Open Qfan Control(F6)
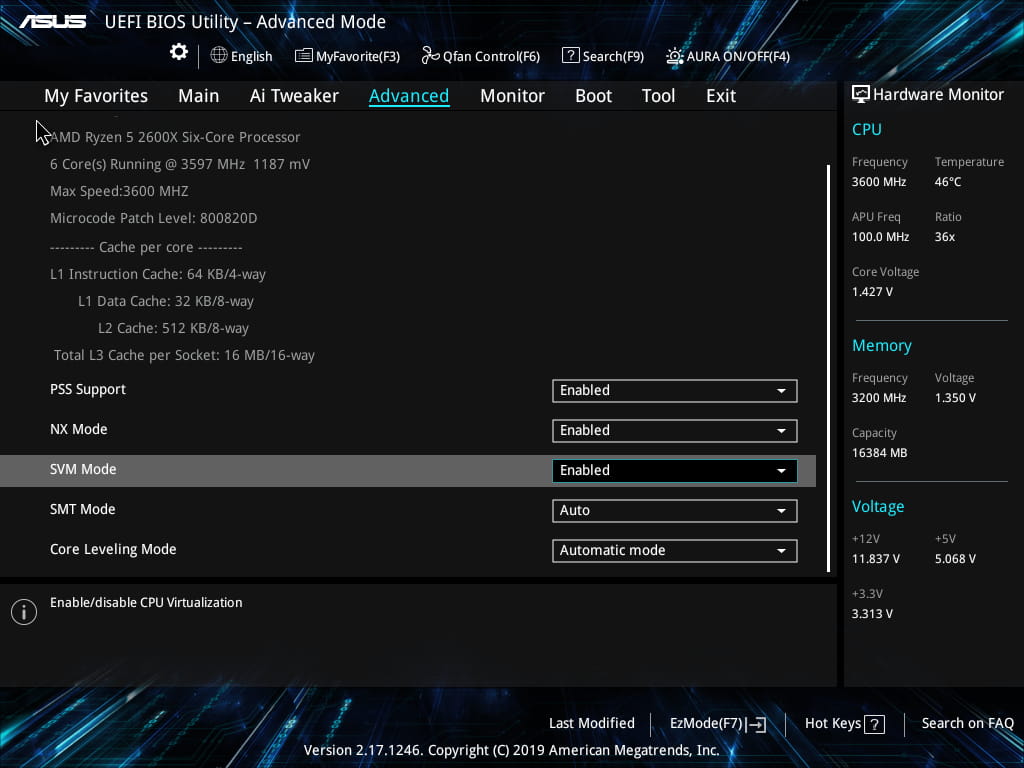 (481, 56)
